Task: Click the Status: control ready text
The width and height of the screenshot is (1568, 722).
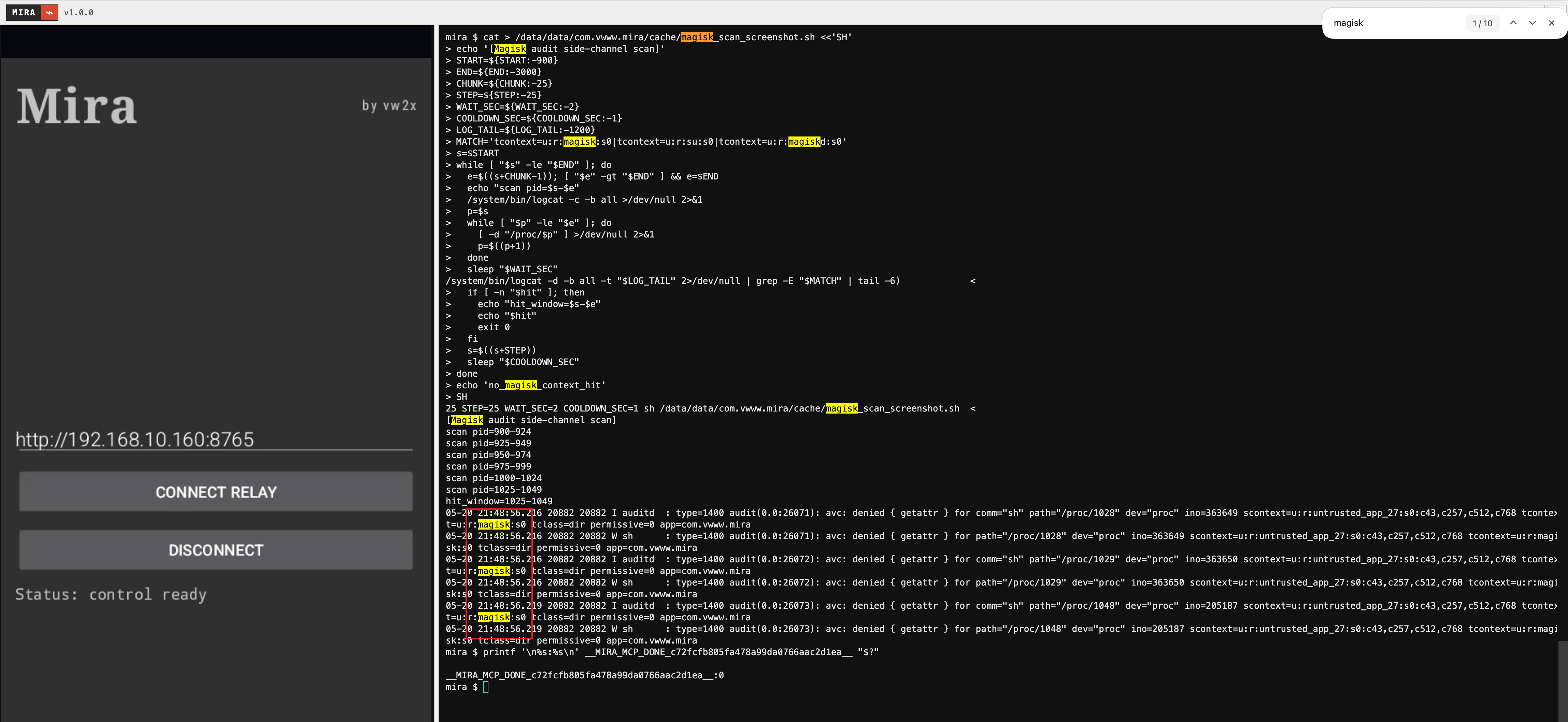Action: (111, 594)
